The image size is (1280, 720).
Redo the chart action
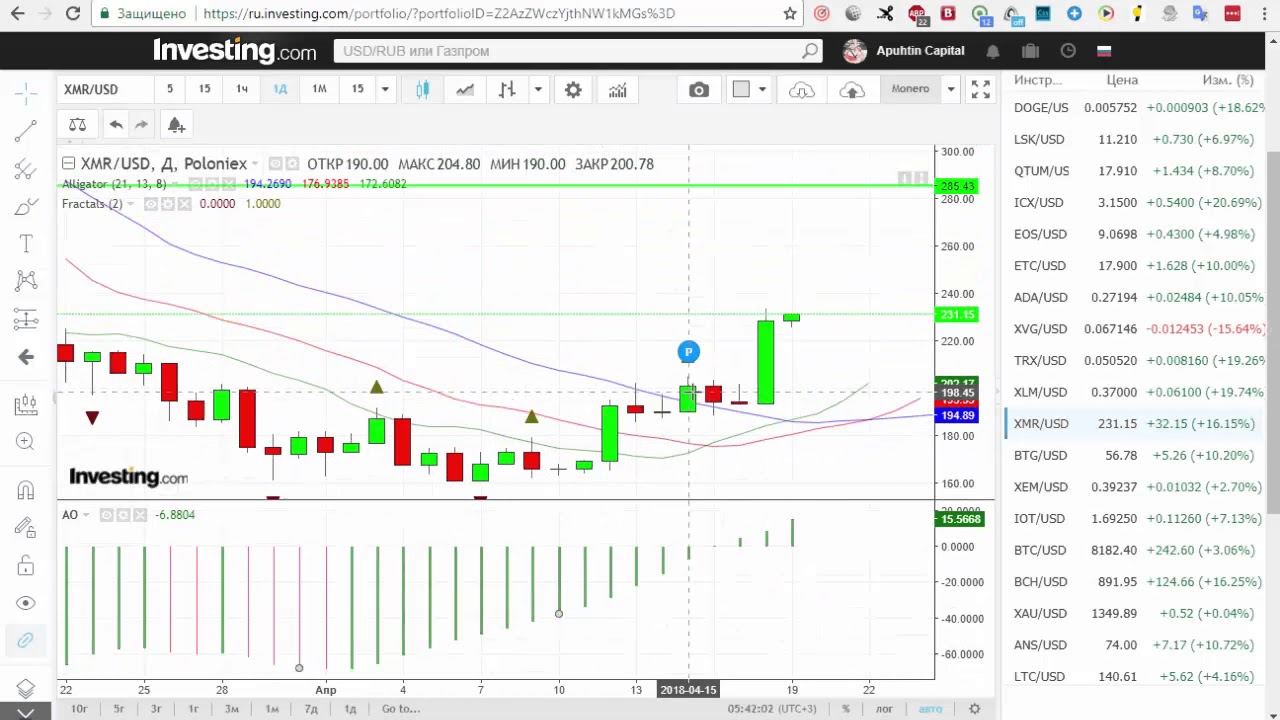click(142, 125)
